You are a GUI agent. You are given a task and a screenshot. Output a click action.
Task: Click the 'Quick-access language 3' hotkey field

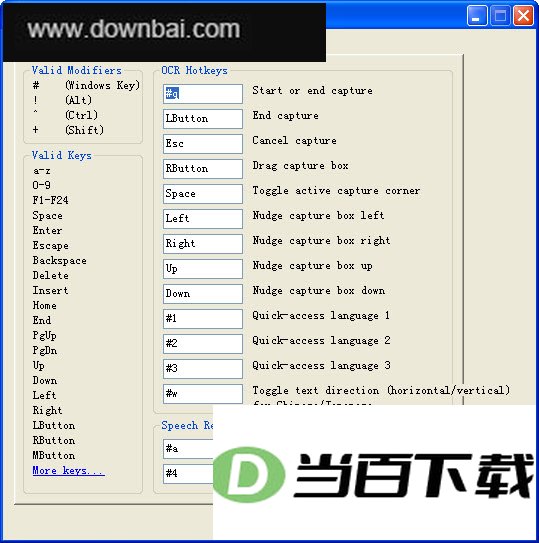click(203, 368)
